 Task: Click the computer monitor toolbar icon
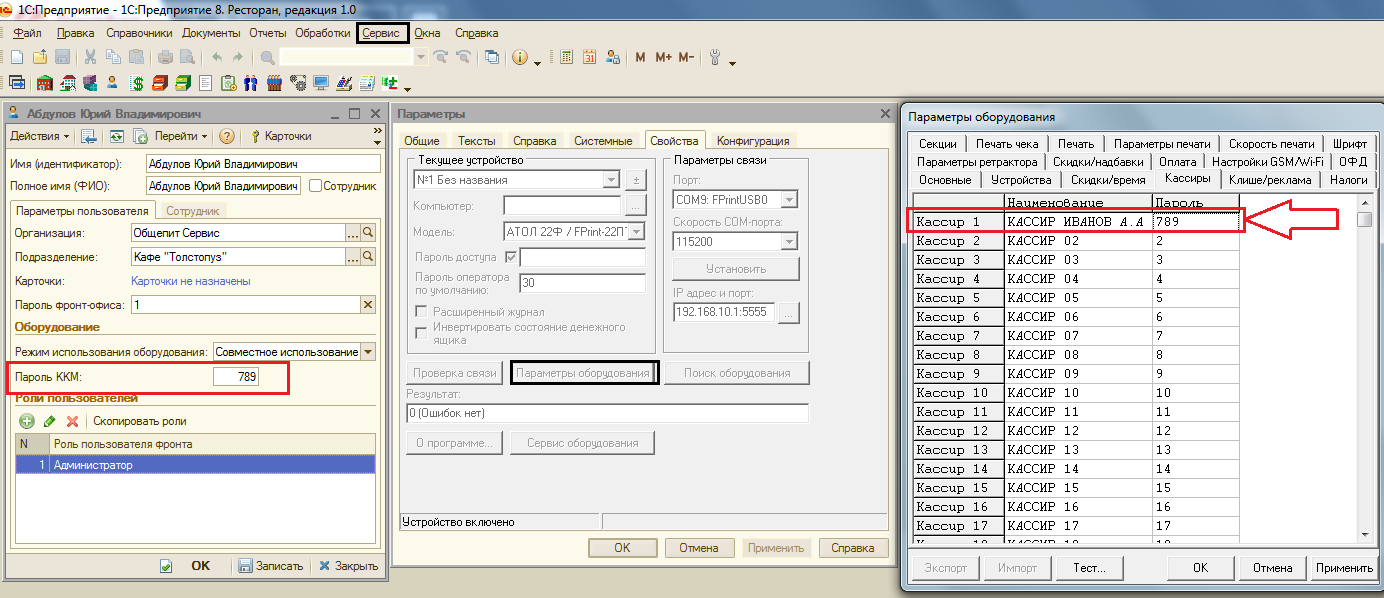[321, 83]
